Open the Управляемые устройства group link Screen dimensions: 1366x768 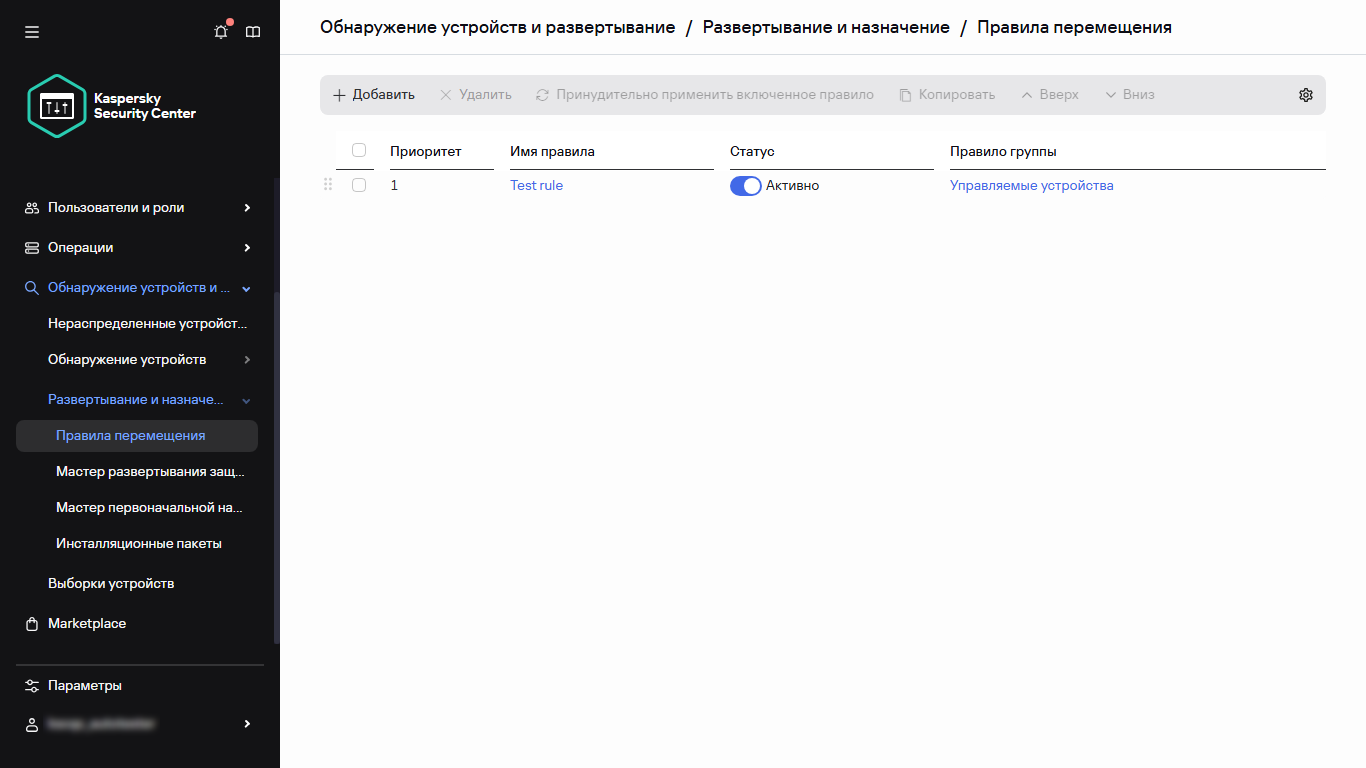point(1031,185)
